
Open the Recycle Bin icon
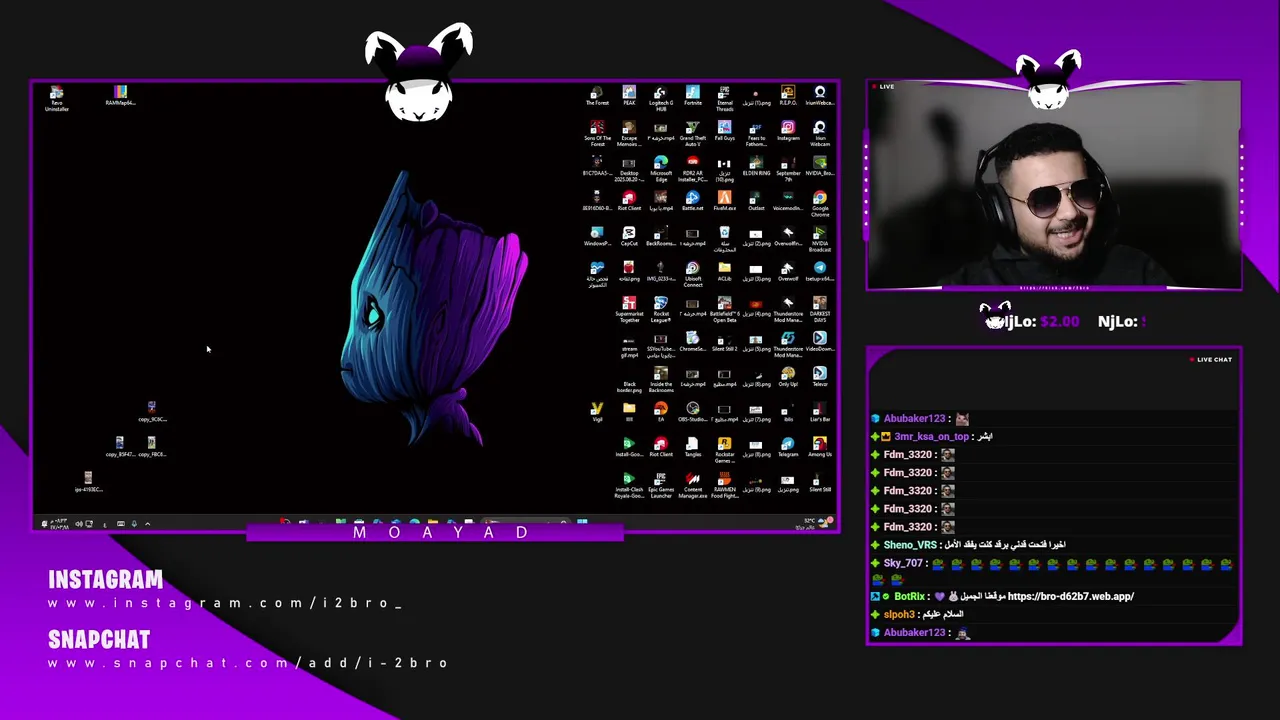[724, 239]
